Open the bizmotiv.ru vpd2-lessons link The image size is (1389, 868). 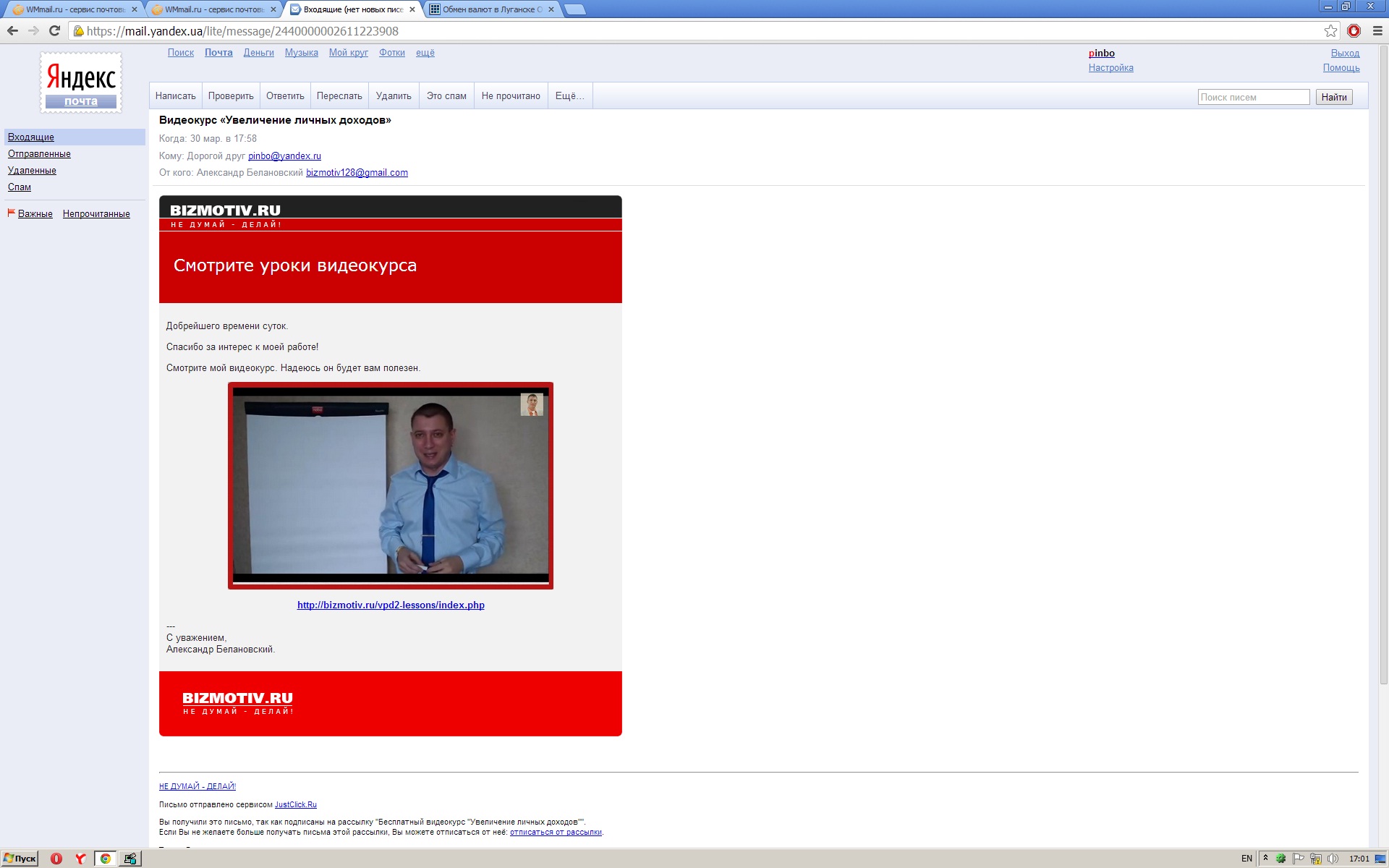click(x=391, y=605)
